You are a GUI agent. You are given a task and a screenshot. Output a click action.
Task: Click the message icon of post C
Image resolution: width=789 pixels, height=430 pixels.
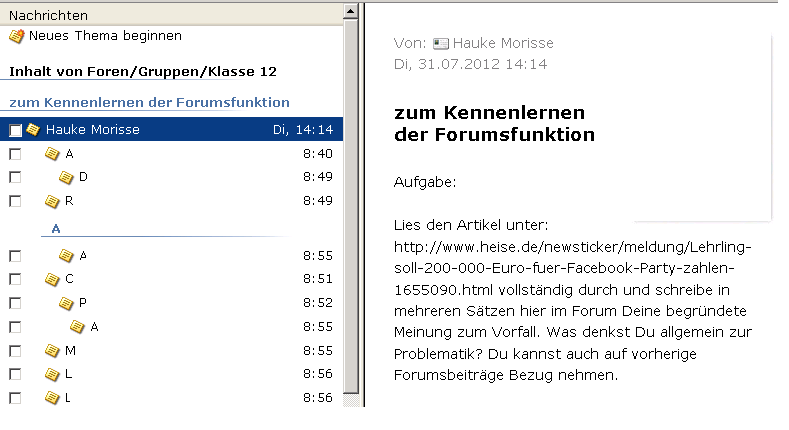coord(52,279)
